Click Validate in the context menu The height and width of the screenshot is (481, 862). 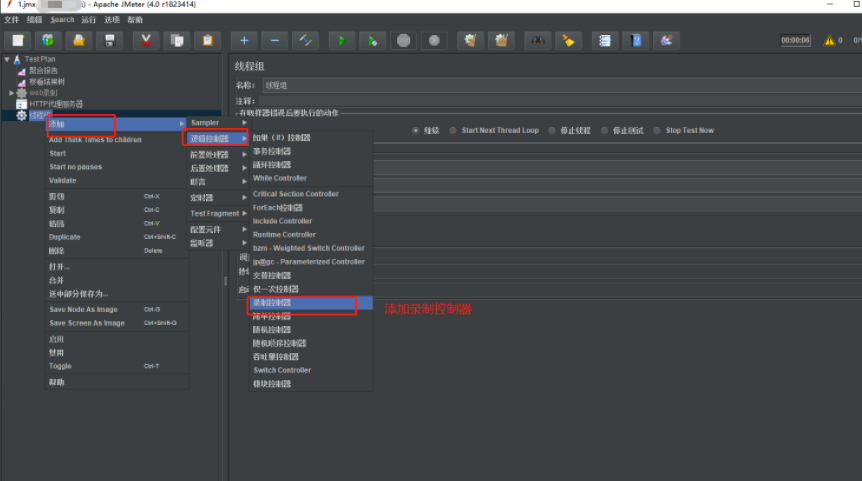116,180
